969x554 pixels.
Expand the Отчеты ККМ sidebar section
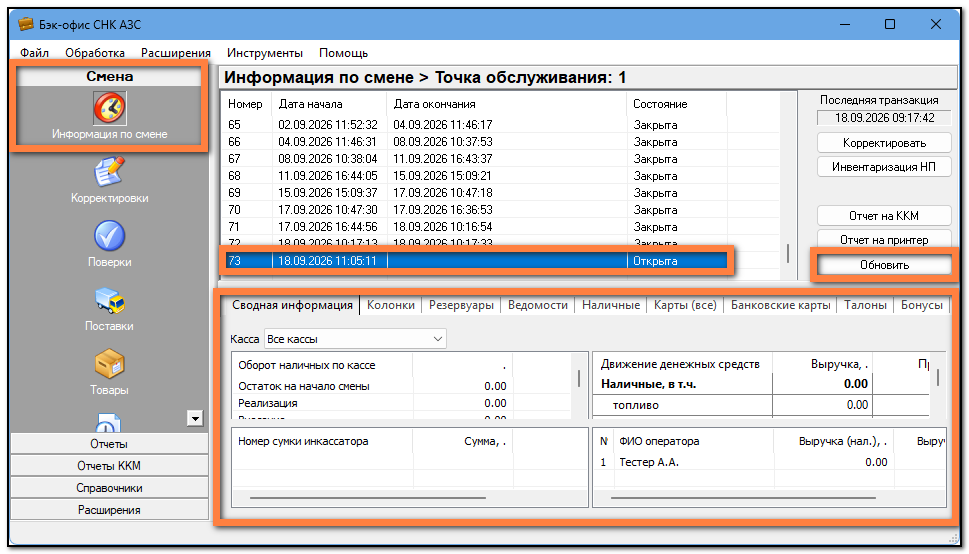click(x=109, y=466)
